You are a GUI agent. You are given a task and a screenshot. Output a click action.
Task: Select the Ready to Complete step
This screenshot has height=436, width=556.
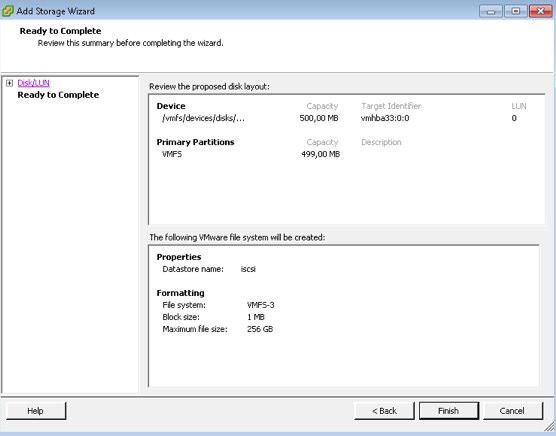[58, 95]
